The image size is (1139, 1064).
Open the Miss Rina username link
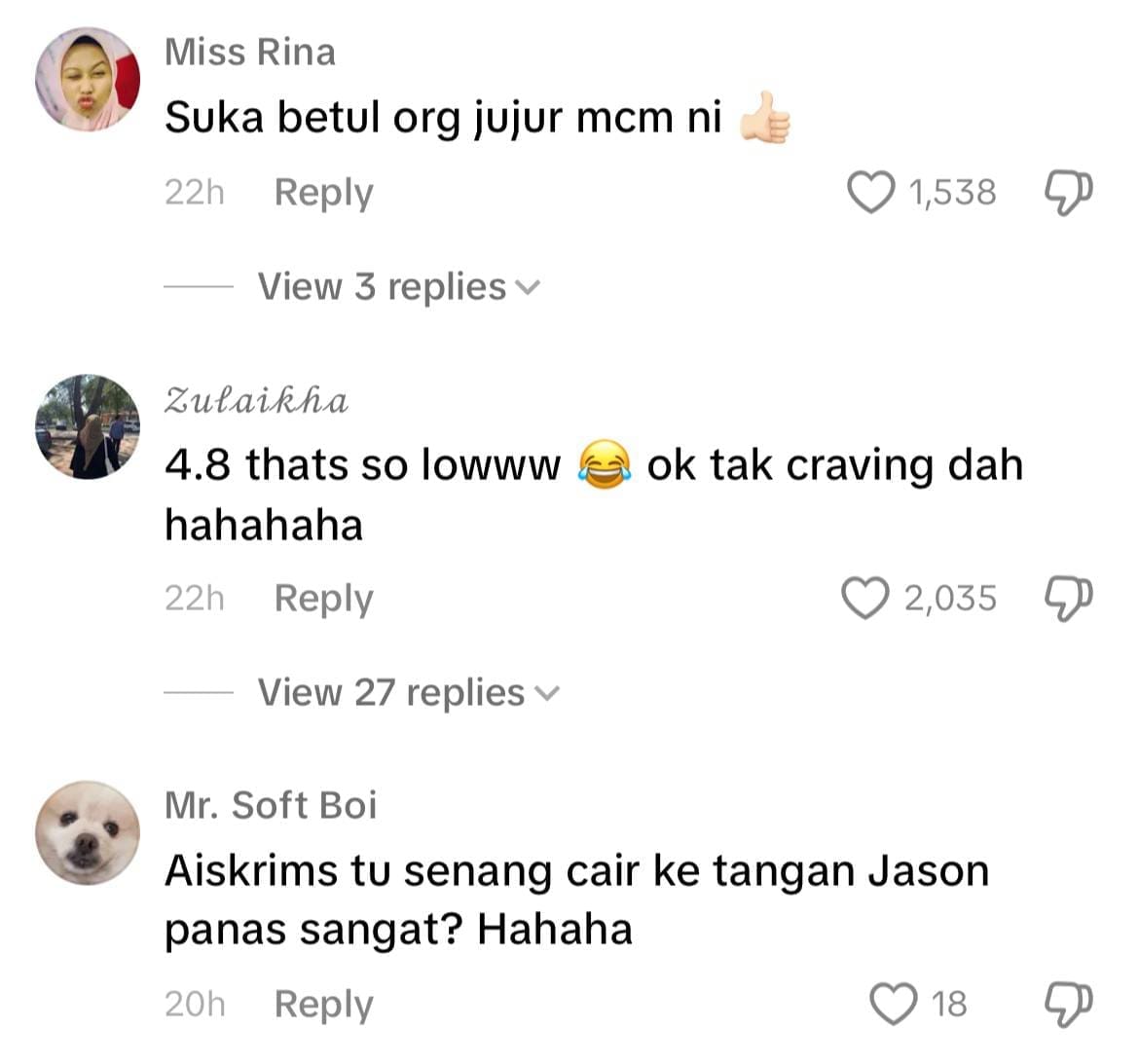click(x=250, y=53)
